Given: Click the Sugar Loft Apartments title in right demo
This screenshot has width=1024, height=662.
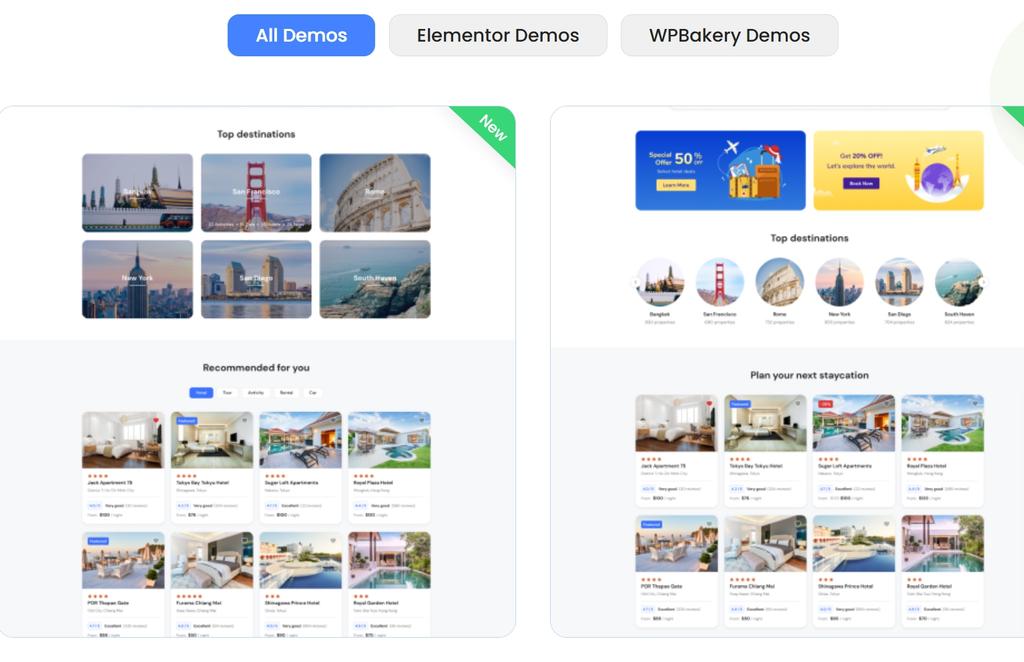Looking at the screenshot, I should tap(845, 466).
